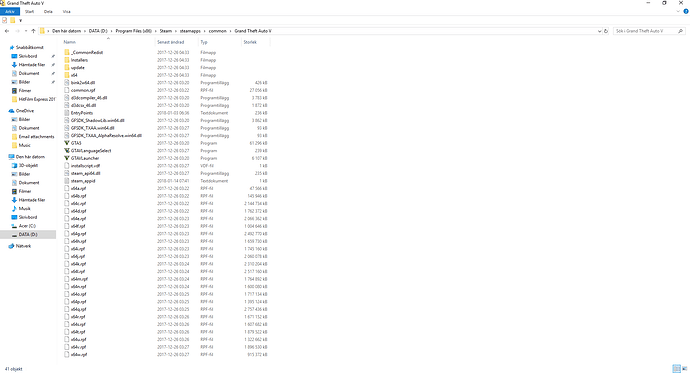Navigate to steamapps in the breadcrumb path
This screenshot has height=373, width=690.
coord(190,31)
